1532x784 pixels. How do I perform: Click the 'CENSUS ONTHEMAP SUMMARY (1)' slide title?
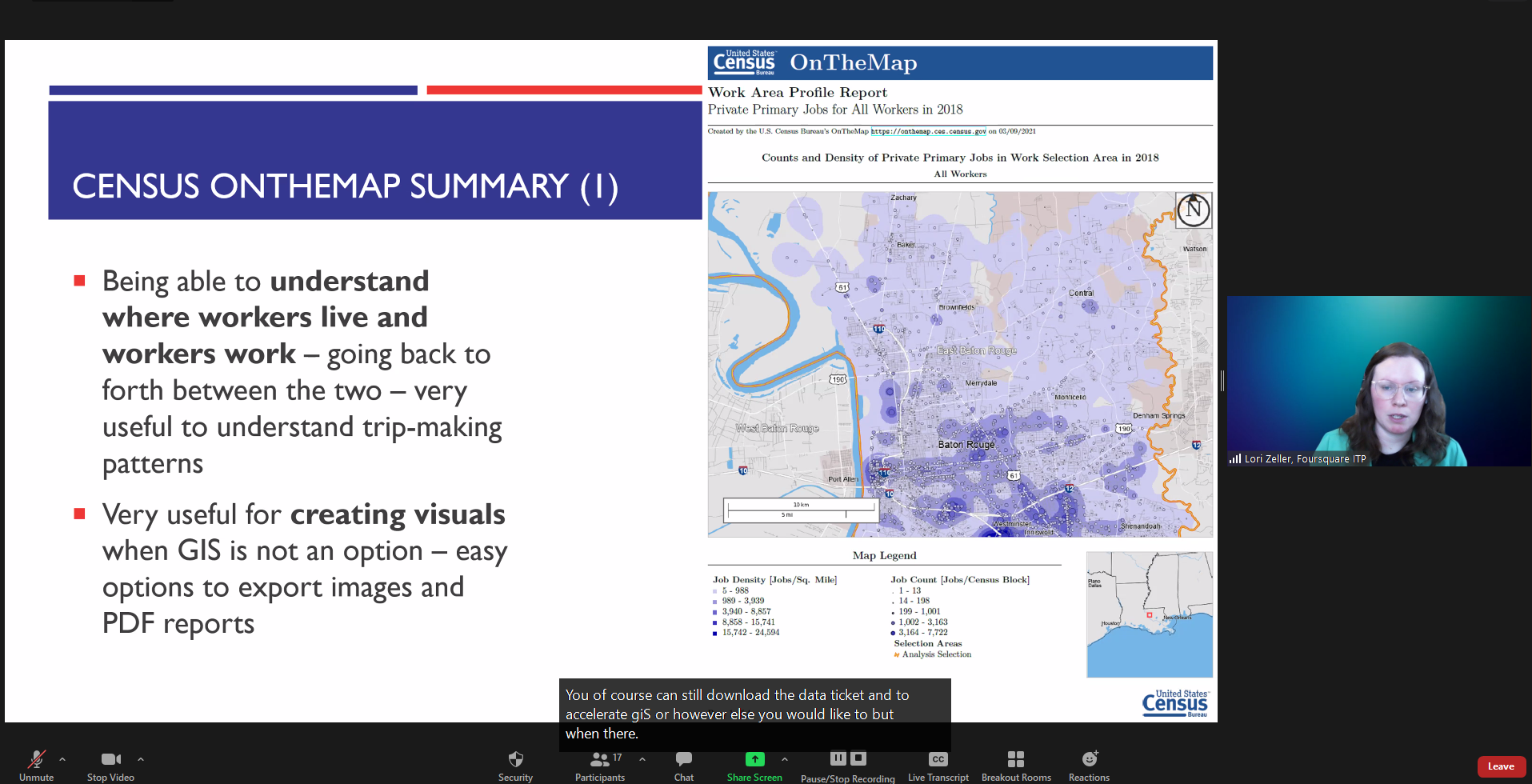(x=346, y=186)
